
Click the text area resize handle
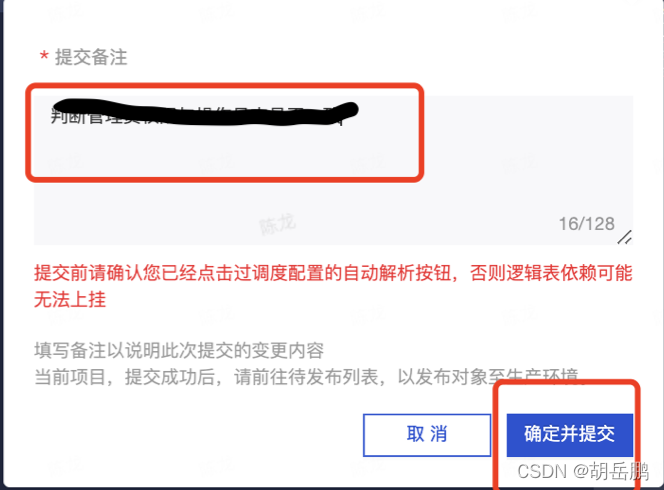point(625,237)
